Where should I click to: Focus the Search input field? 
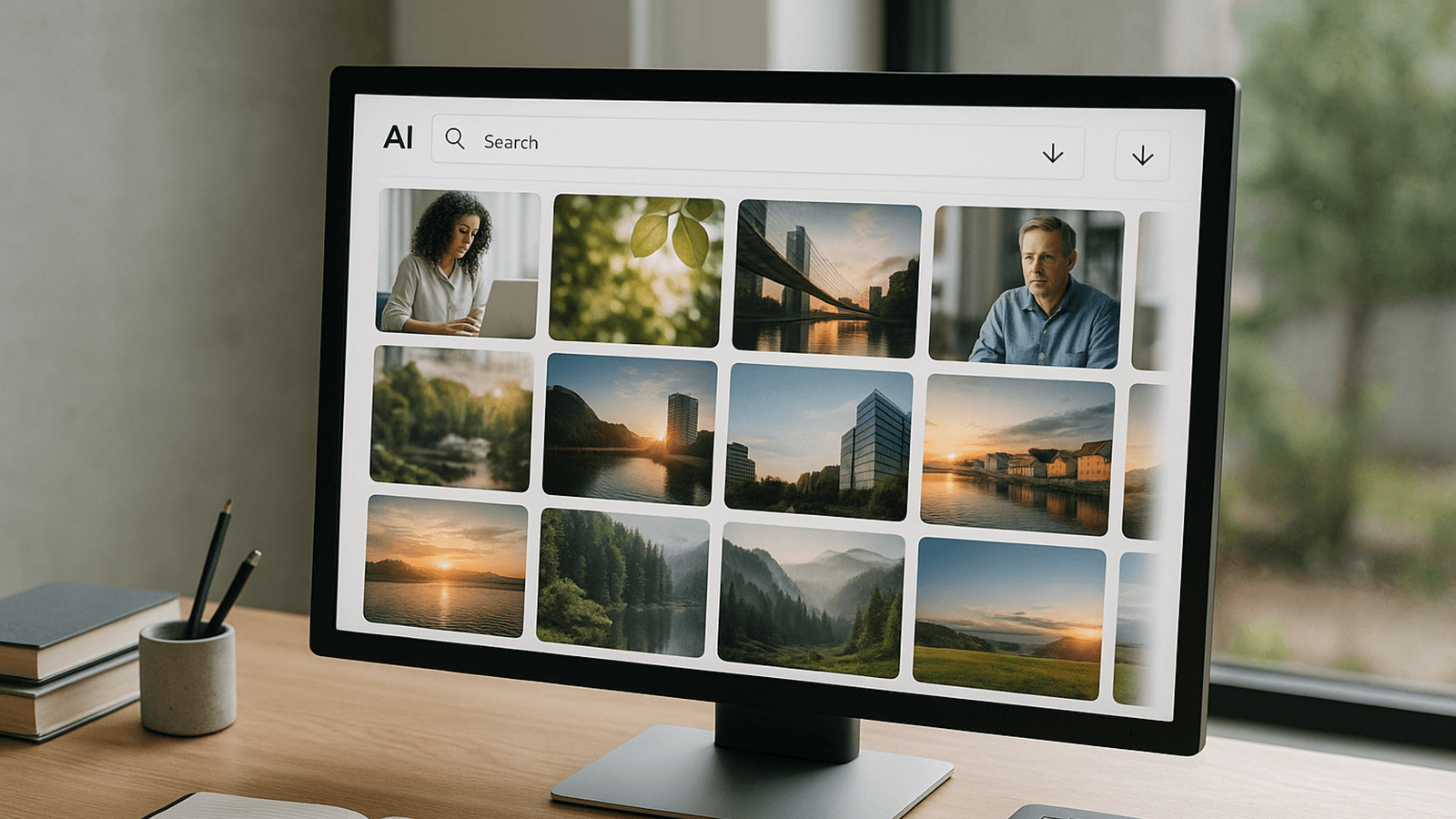click(757, 147)
